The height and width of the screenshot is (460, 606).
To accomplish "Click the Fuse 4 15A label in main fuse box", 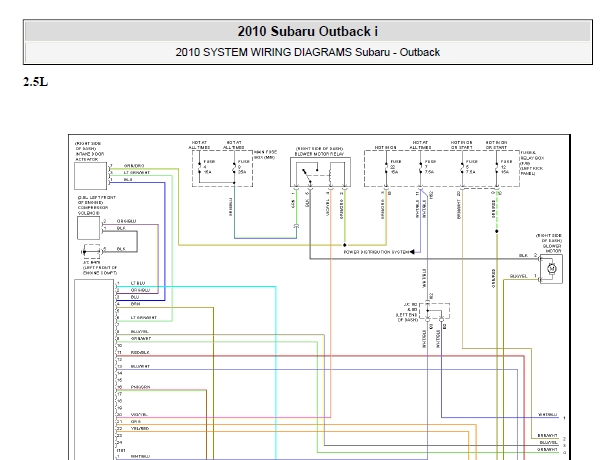I will click(209, 167).
